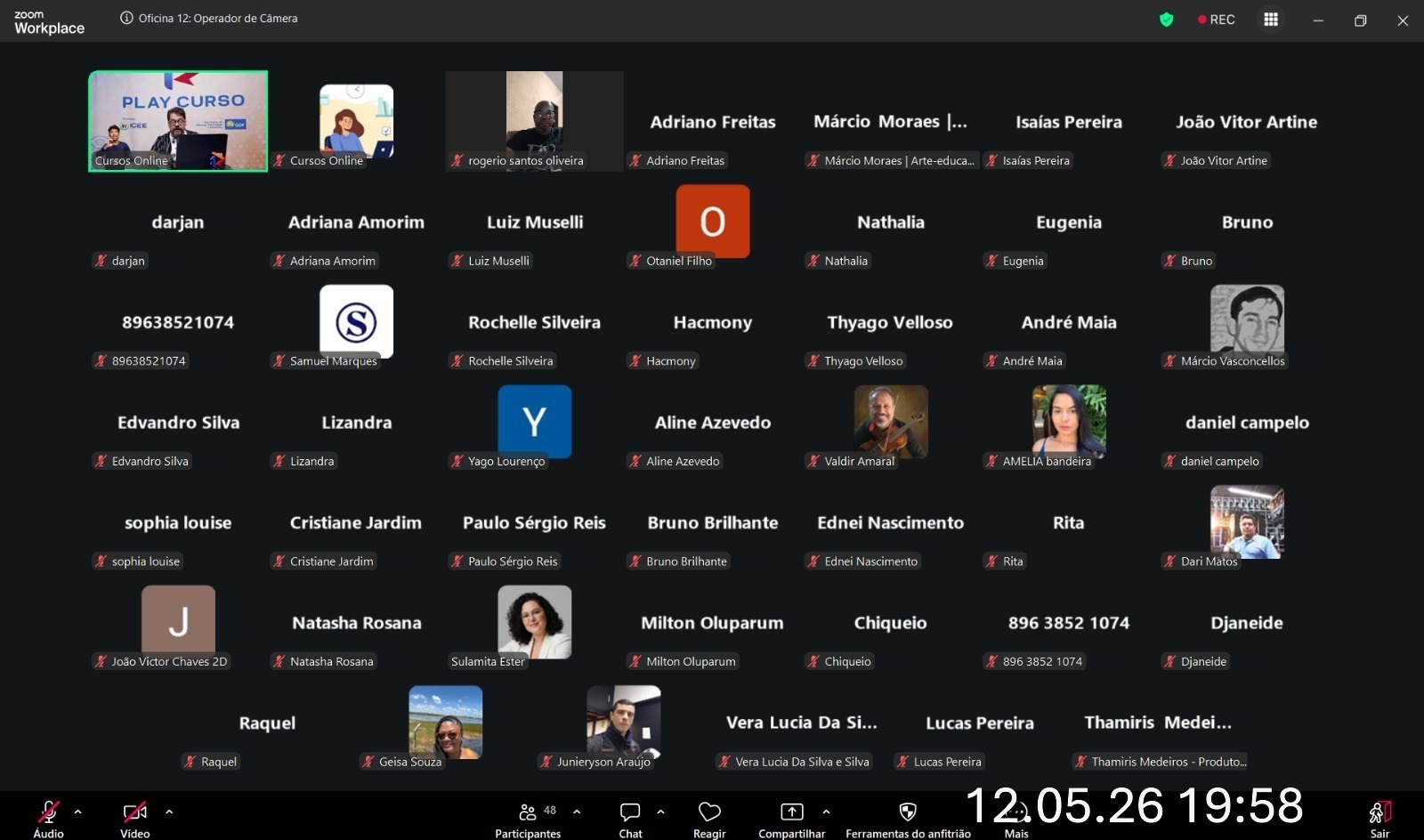The width and height of the screenshot is (1424, 840).
Task: Click muted mic icon on Raquel label
Action: pyautogui.click(x=190, y=762)
